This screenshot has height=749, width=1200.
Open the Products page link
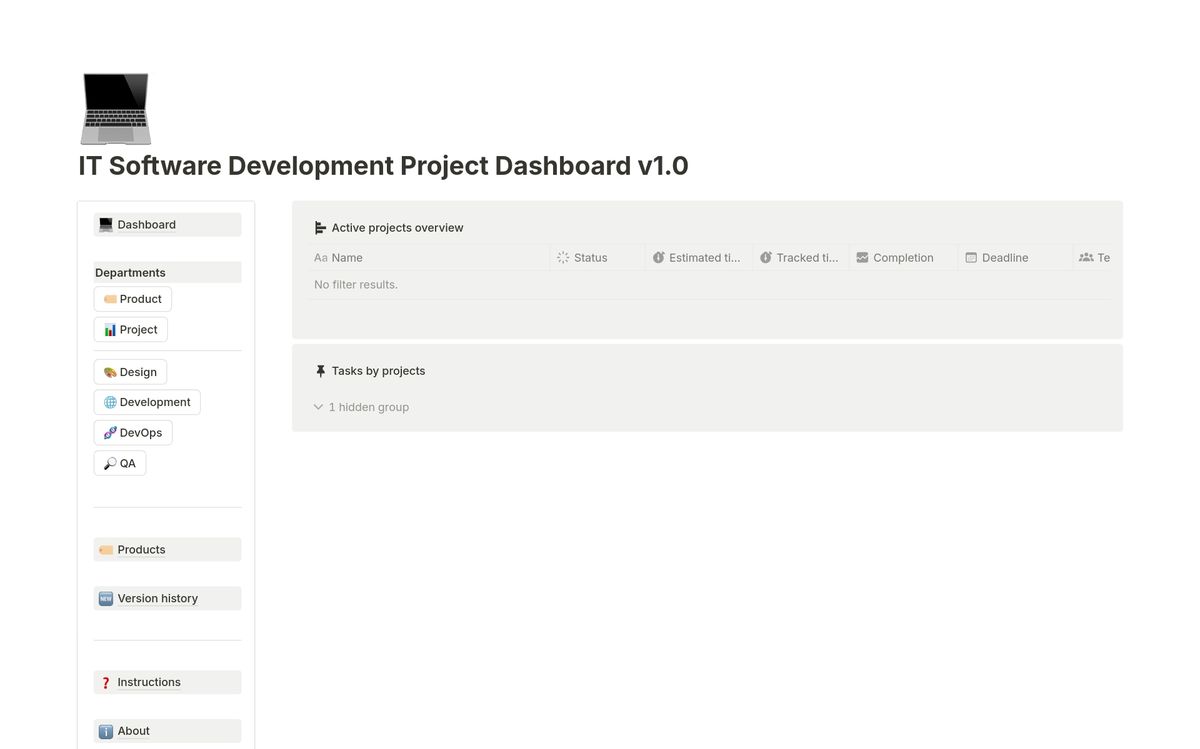pos(141,550)
